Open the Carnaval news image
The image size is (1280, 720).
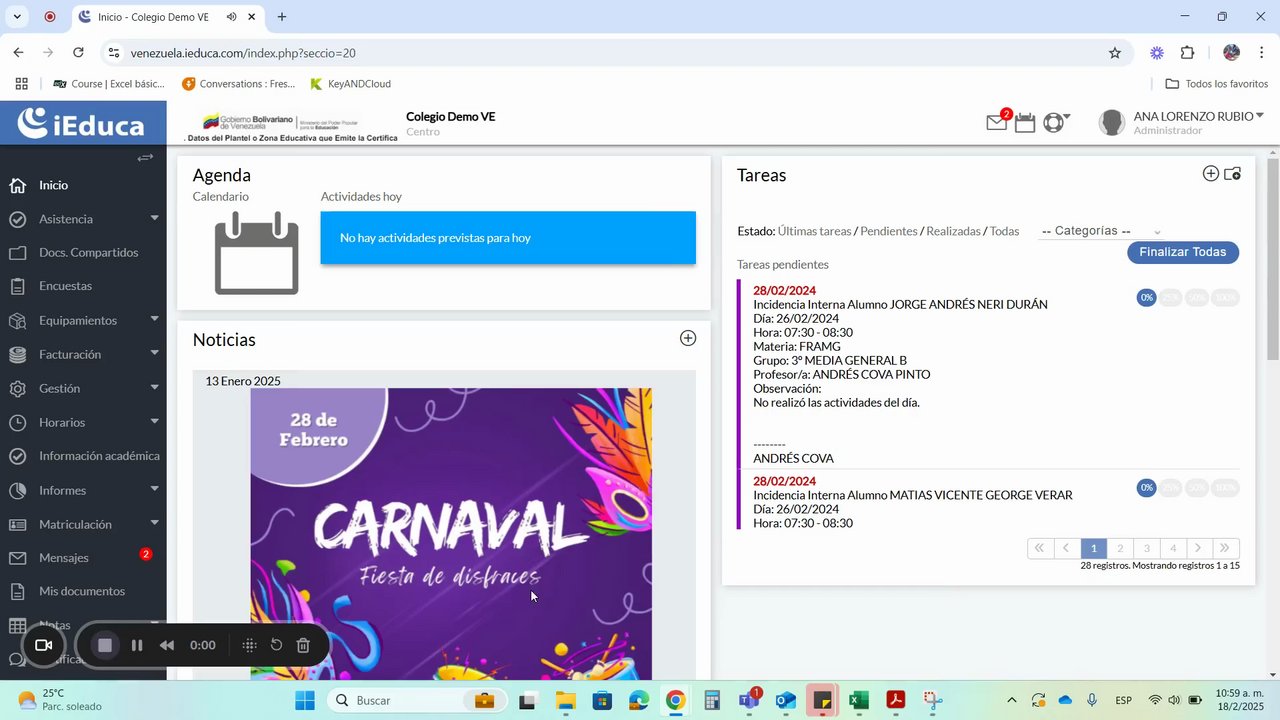coord(451,534)
